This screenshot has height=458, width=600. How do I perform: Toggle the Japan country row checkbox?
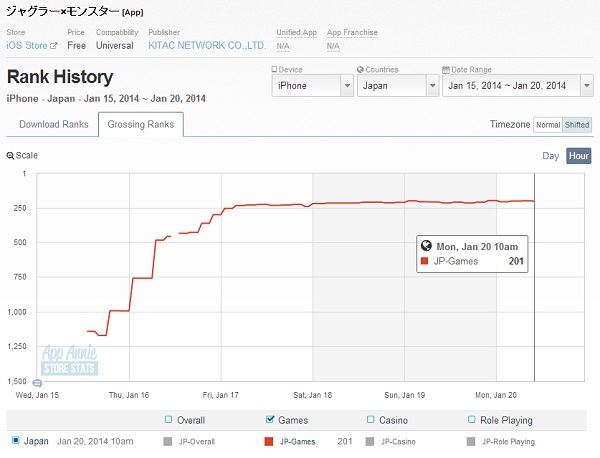pos(16,440)
